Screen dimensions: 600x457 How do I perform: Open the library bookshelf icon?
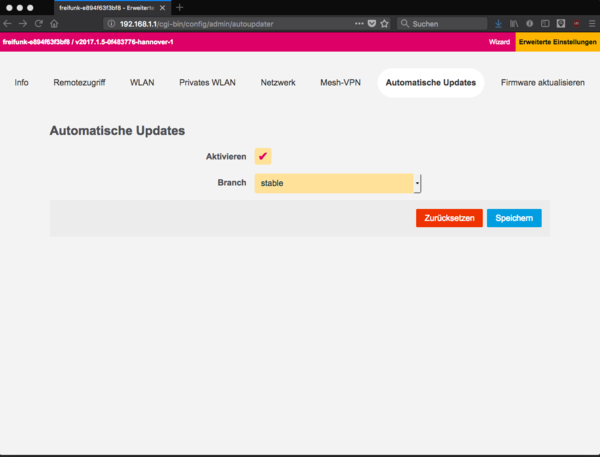(514, 24)
